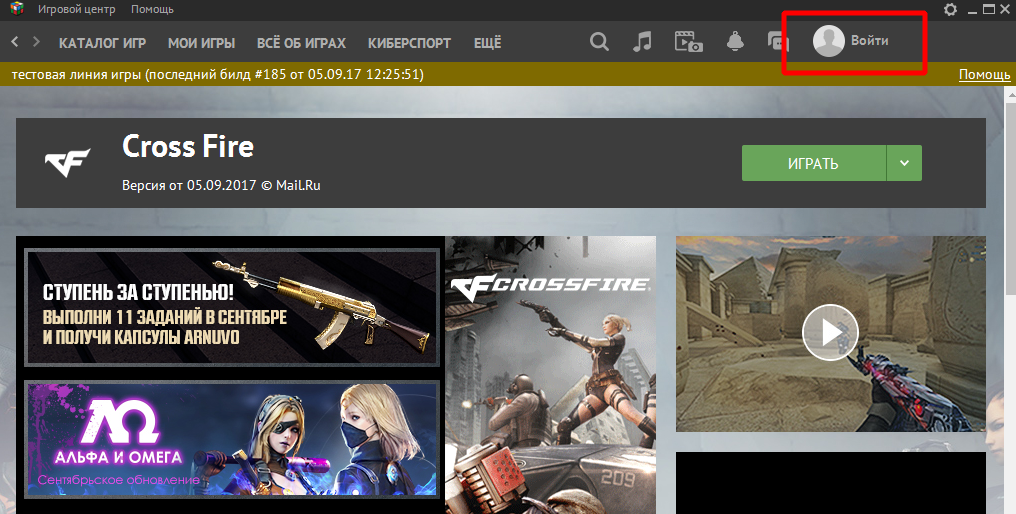Click the Войти sign-in link
Viewport: 1016px width, 514px height.
[x=870, y=40]
